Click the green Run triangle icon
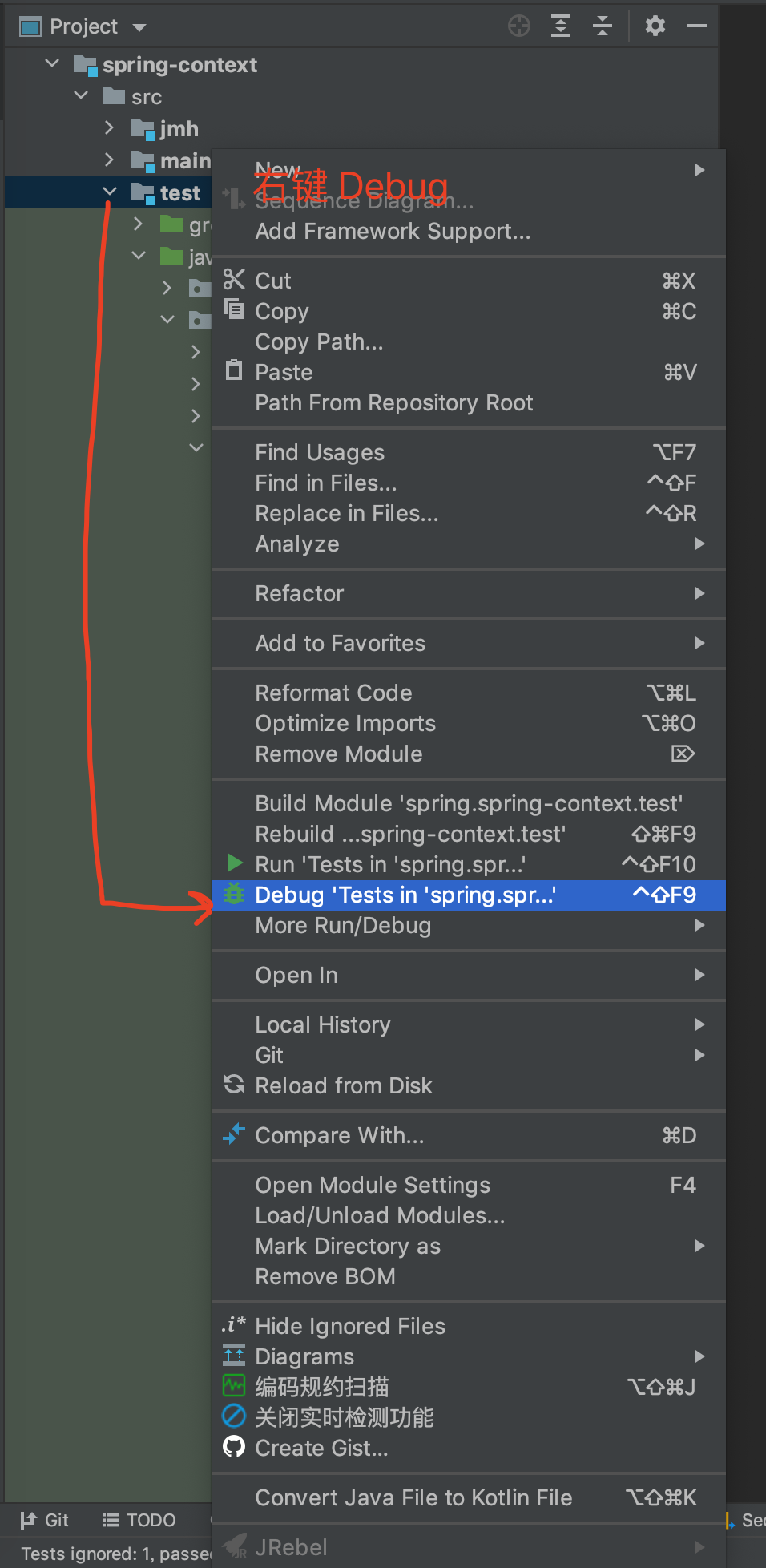This screenshot has width=766, height=1568. [235, 863]
